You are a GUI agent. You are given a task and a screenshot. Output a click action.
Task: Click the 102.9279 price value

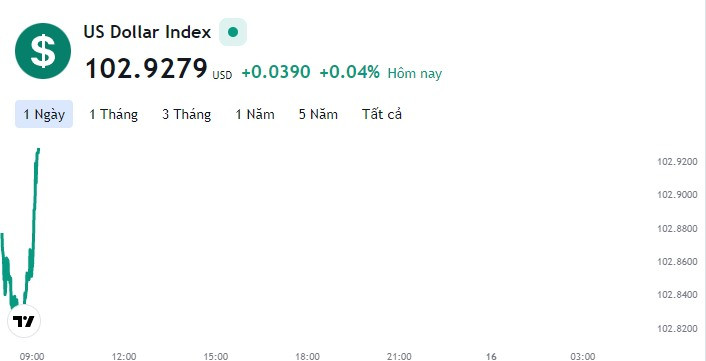pyautogui.click(x=146, y=69)
